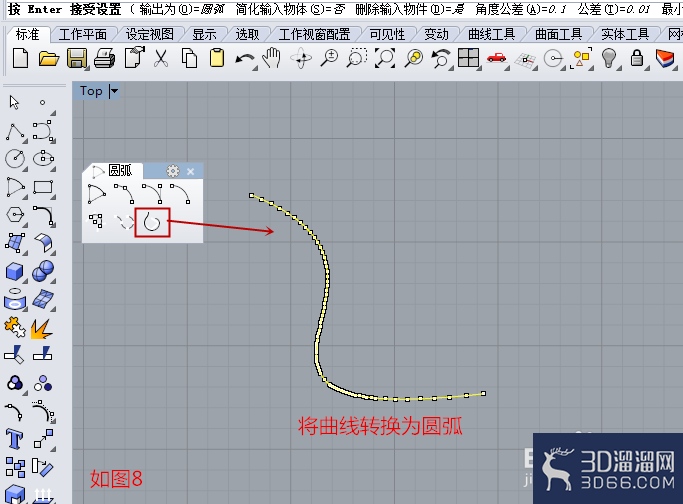
Task: Click the red car icon
Action: [497, 58]
